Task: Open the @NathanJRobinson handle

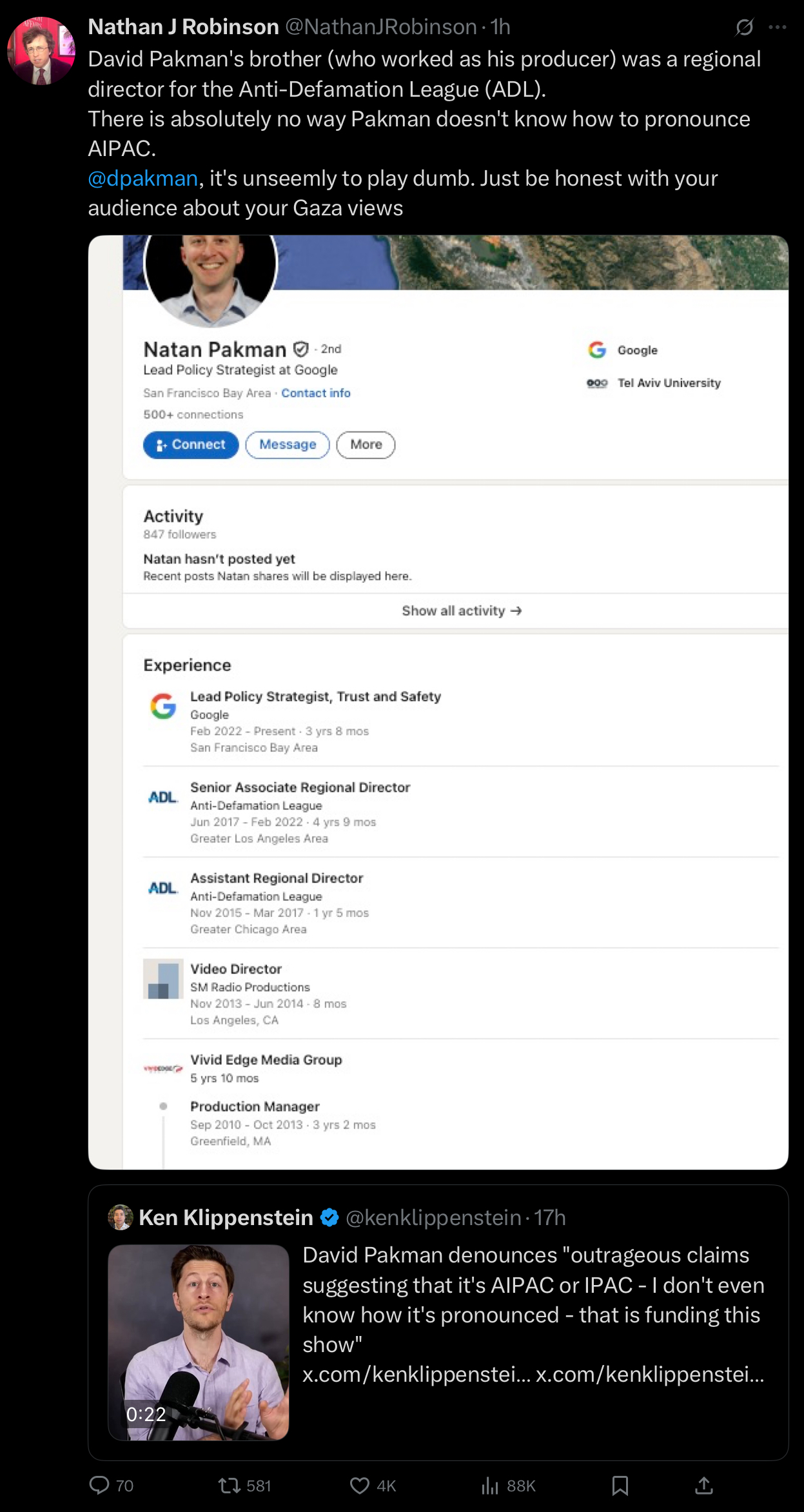Action: (x=380, y=26)
